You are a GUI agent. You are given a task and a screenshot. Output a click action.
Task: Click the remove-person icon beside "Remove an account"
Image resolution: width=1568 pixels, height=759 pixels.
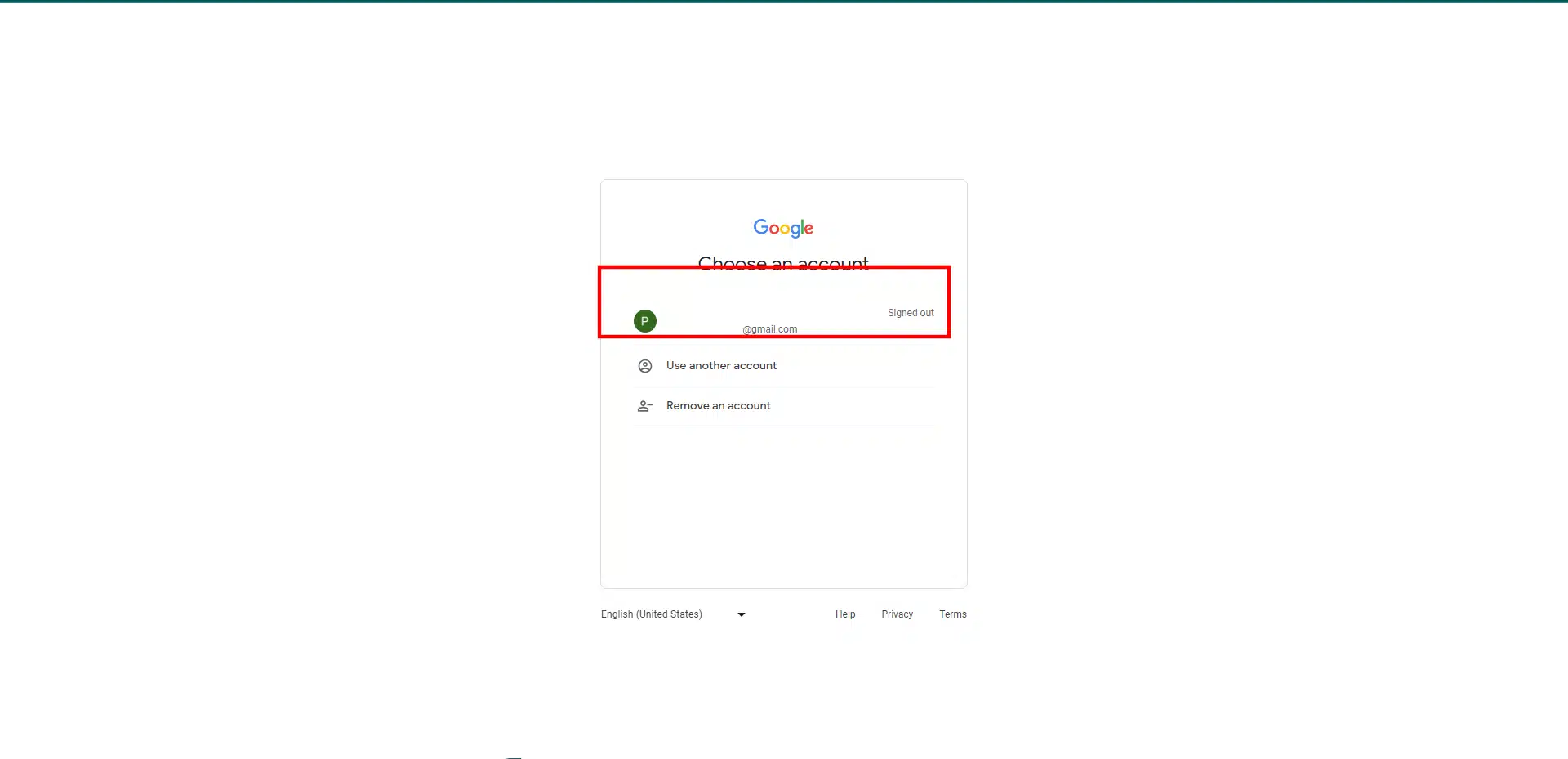point(644,405)
